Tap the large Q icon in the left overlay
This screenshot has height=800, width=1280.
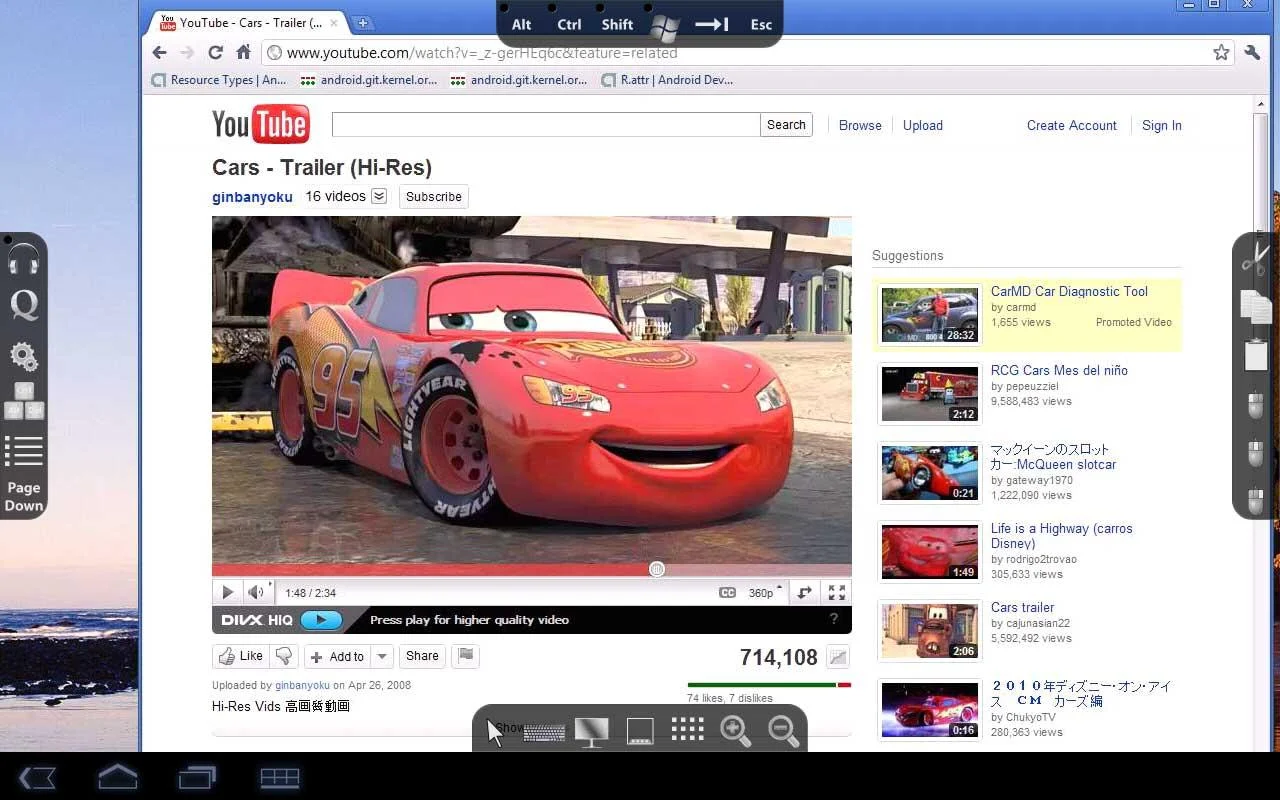[x=24, y=304]
